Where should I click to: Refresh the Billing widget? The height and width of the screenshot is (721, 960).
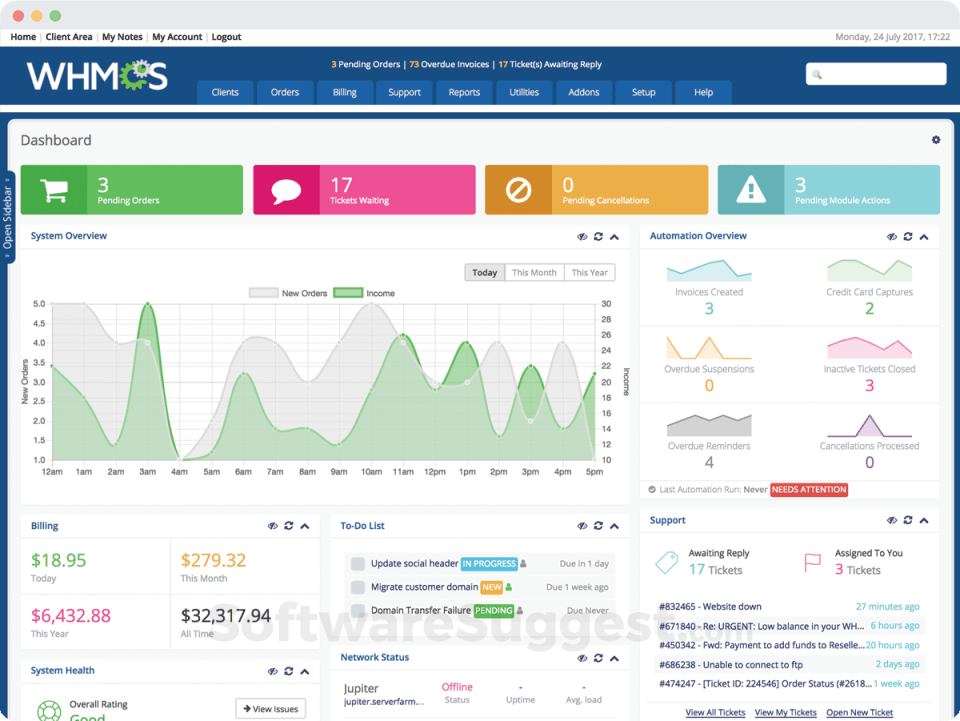click(289, 526)
